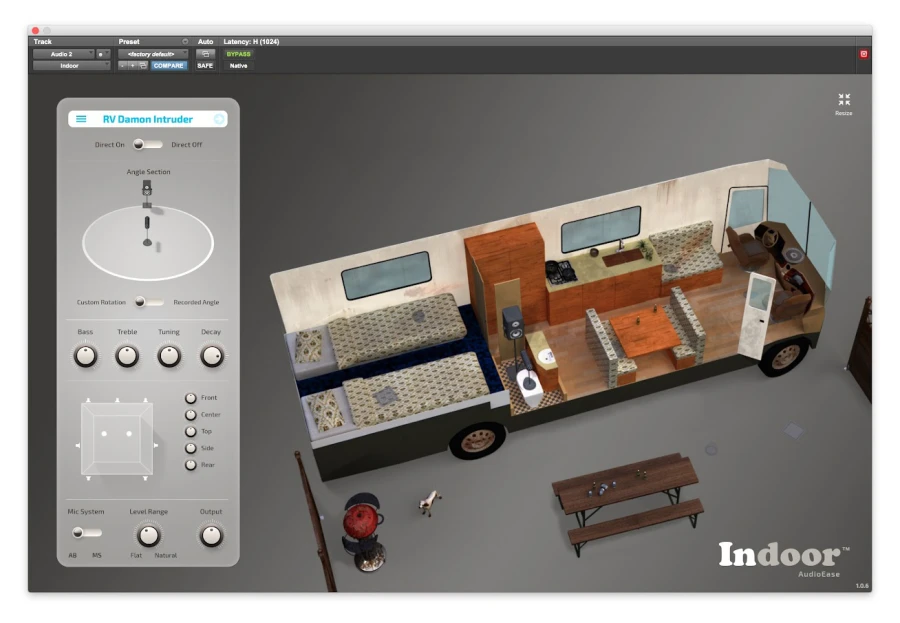
Task: Click the Tuning knob
Action: point(169,356)
